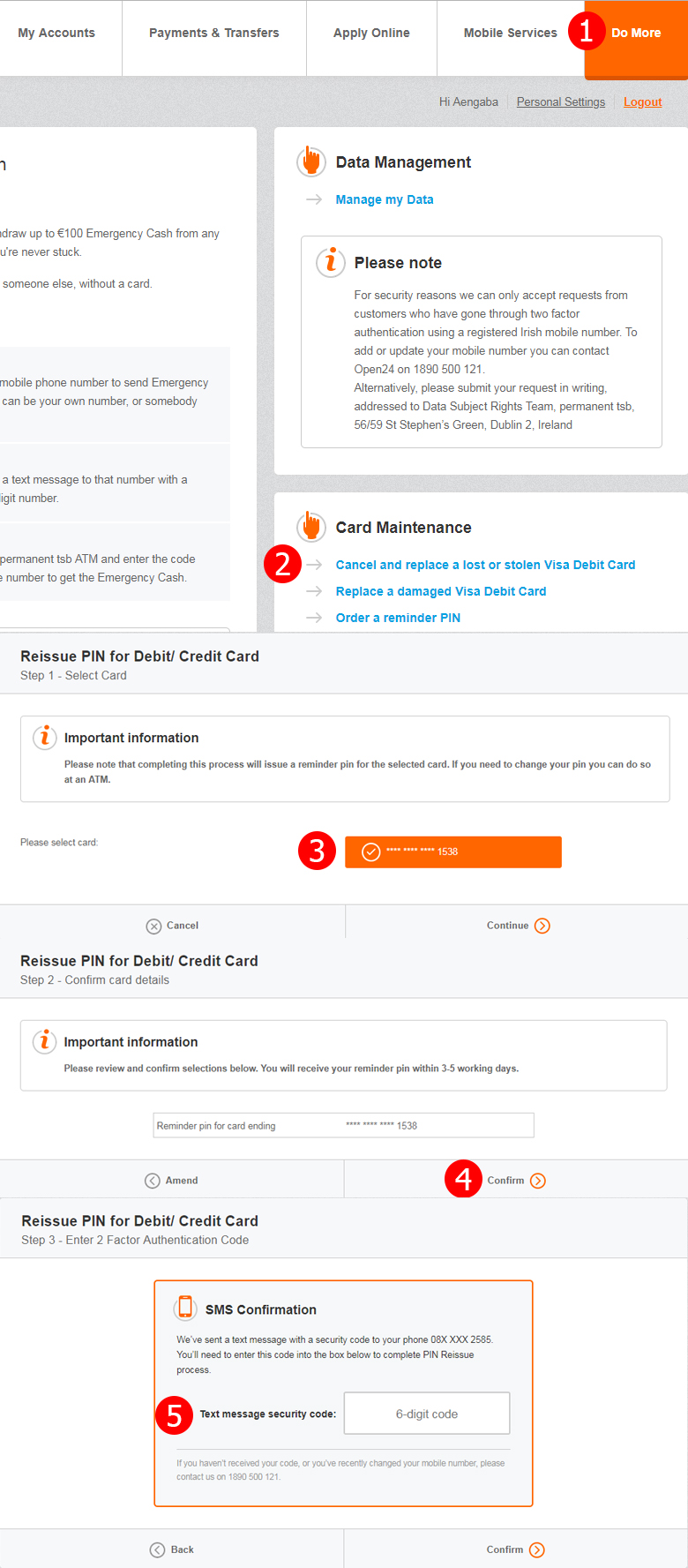The height and width of the screenshot is (1568, 688).
Task: Click the Back arrow icon at bottom
Action: pyautogui.click(x=158, y=1549)
